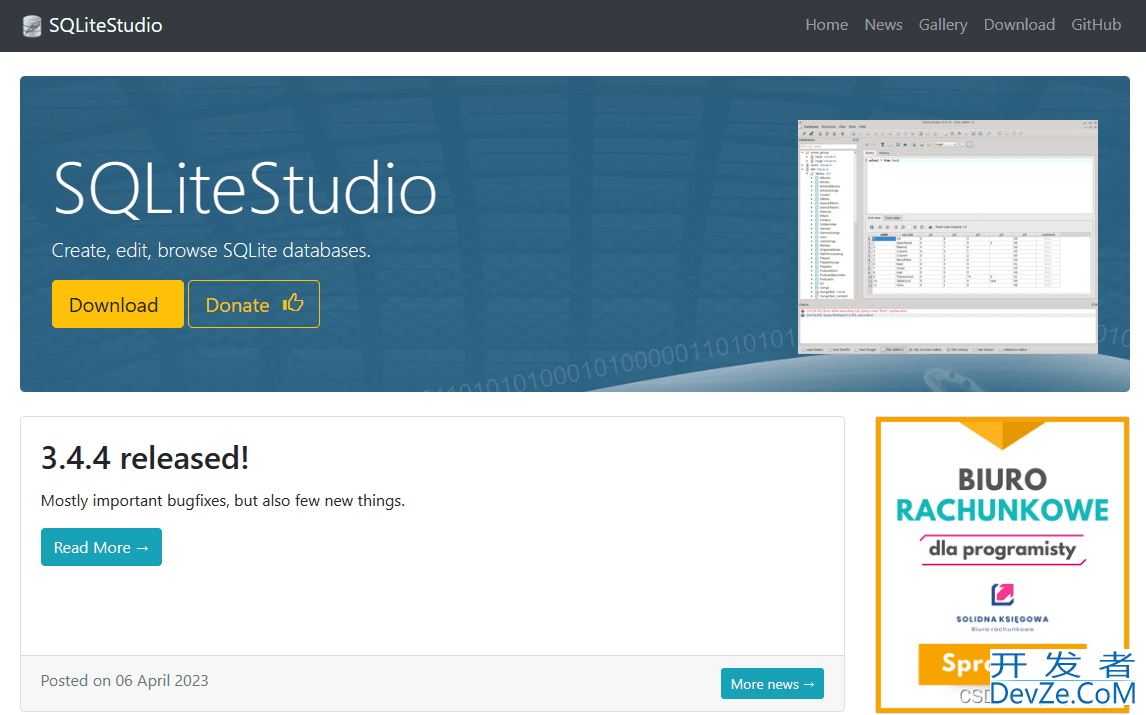Open the Gallery page
Viewport: 1146px width, 715px height.
tap(943, 25)
